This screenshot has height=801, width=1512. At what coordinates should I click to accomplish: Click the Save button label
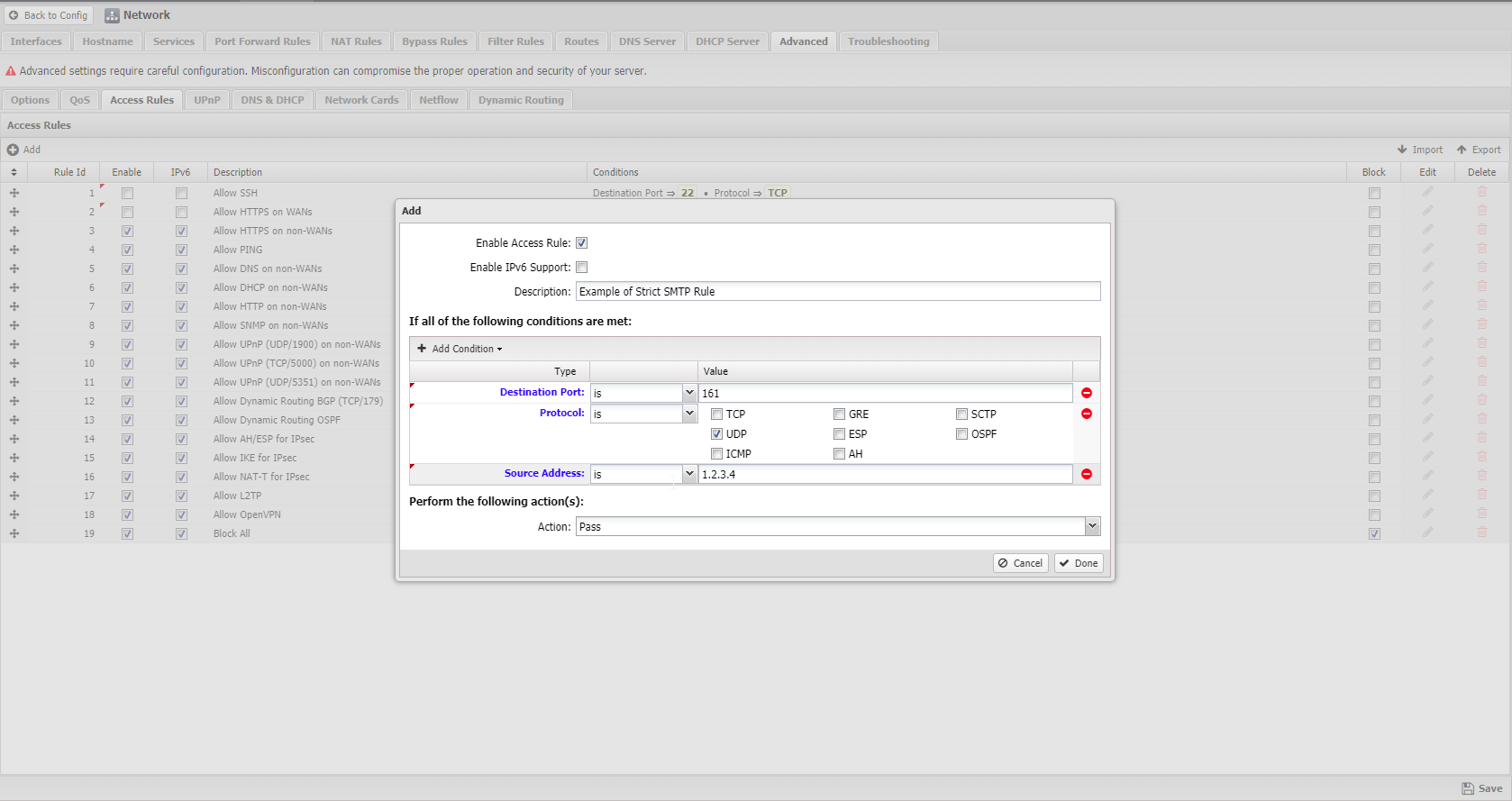1490,788
